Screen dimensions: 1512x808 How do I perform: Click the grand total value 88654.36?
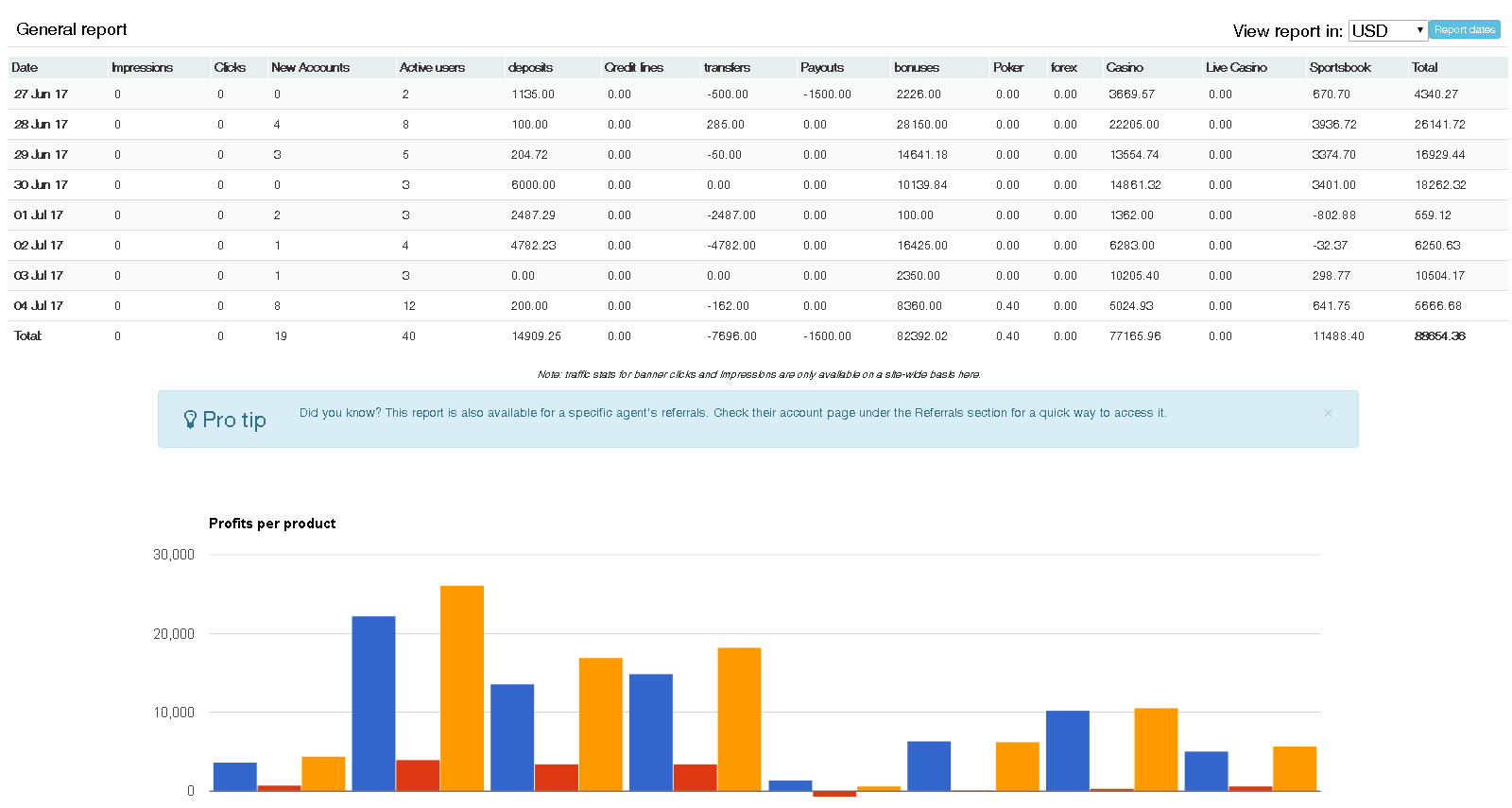tap(1439, 335)
